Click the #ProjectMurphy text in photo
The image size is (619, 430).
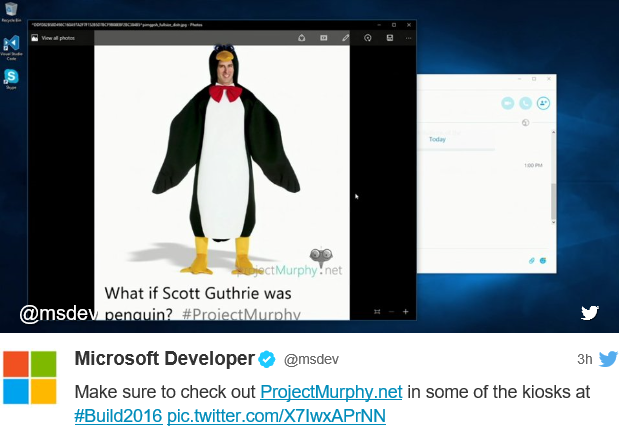coord(241,315)
